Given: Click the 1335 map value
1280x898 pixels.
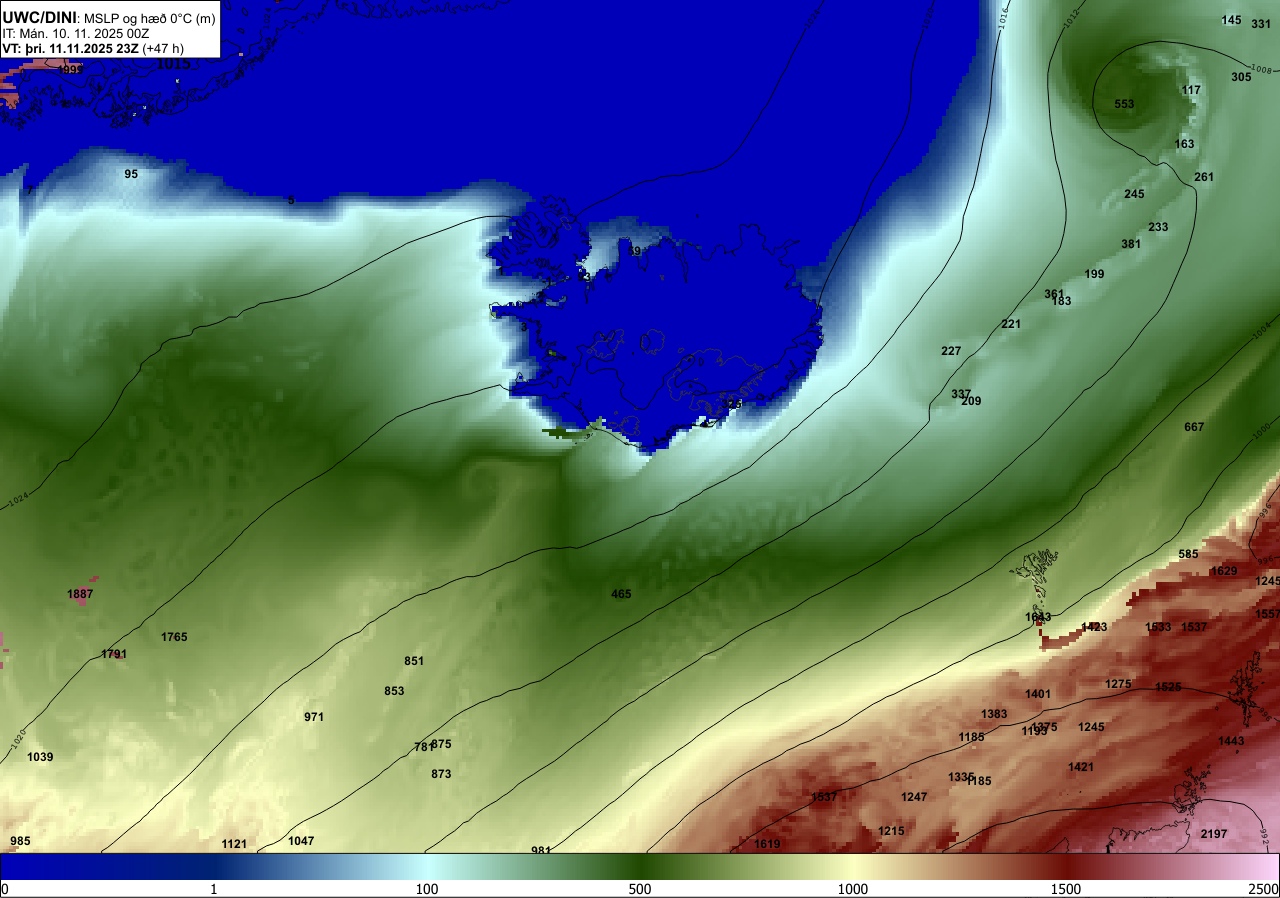Looking at the screenshot, I should click(x=961, y=777).
